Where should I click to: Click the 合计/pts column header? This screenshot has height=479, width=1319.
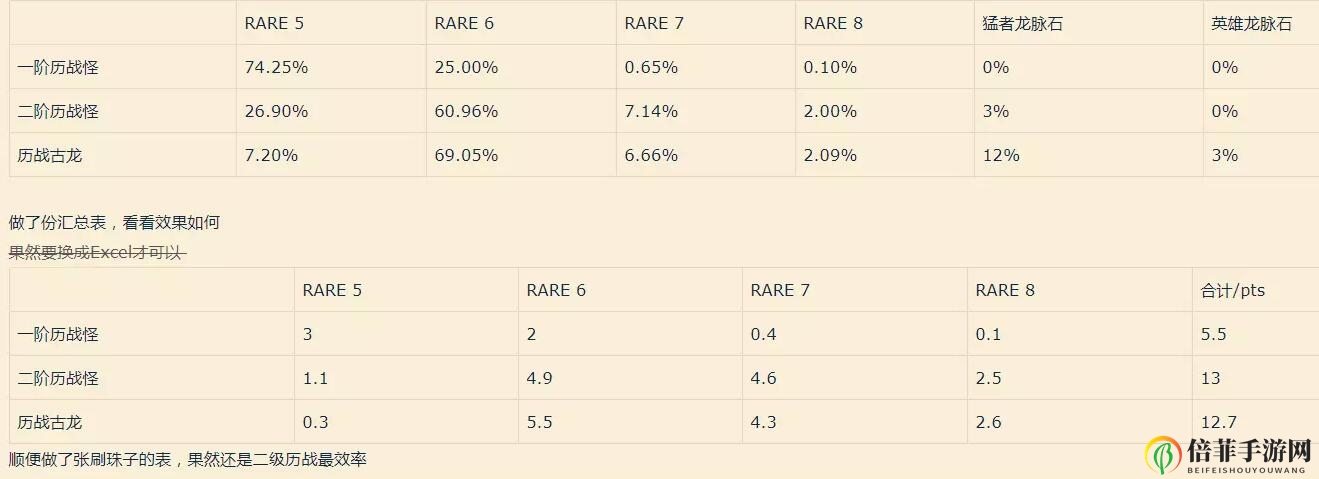point(1232,291)
